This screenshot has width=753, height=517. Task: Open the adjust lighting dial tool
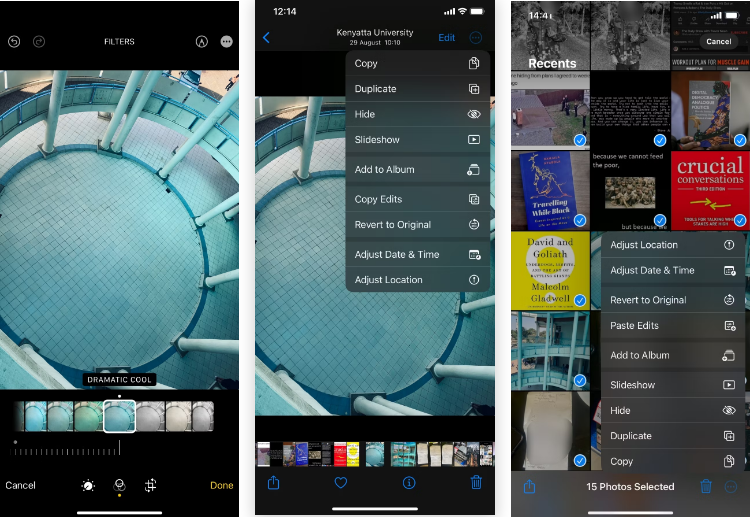[88, 485]
